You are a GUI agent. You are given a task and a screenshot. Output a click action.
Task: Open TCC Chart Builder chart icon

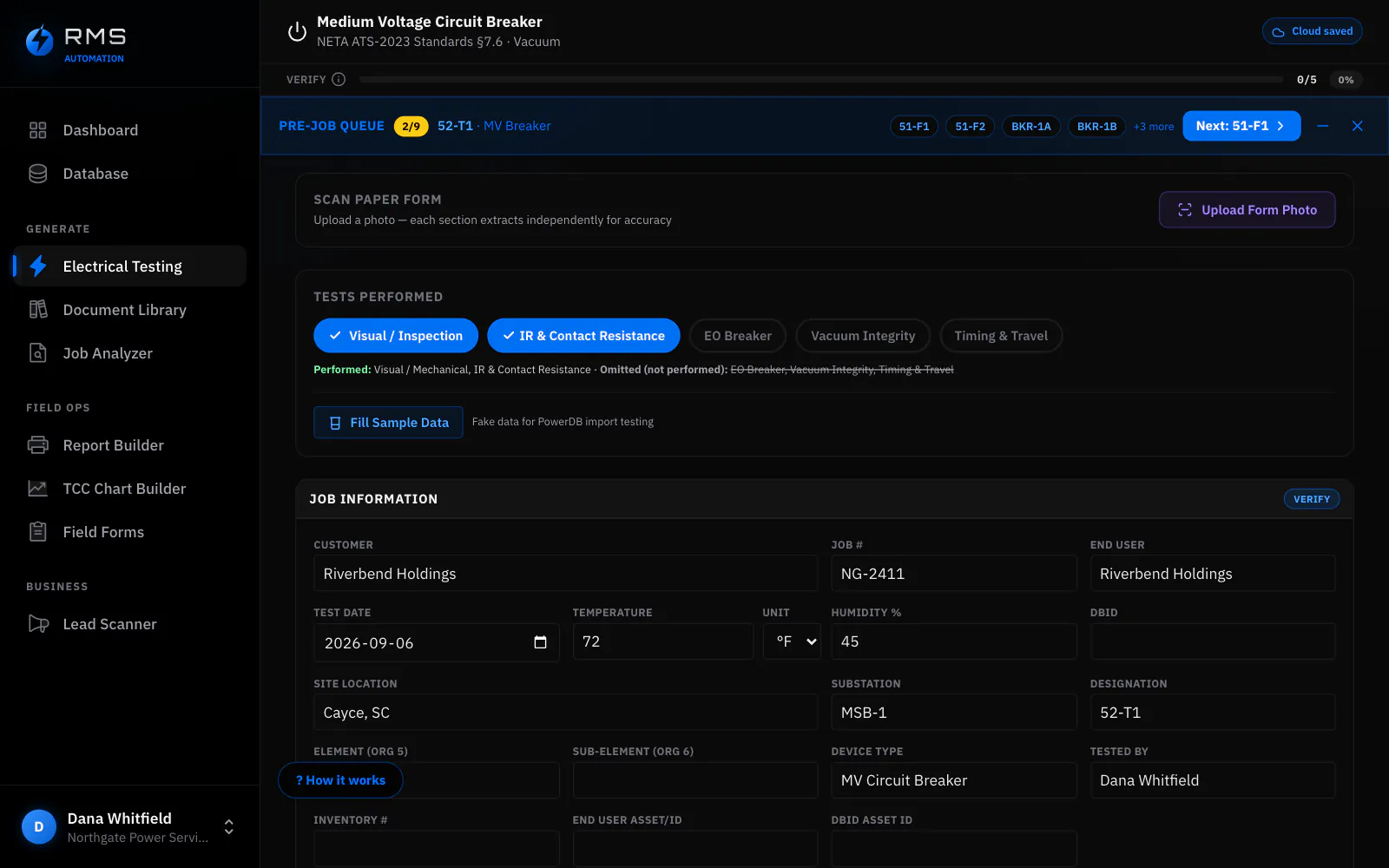pyautogui.click(x=37, y=489)
